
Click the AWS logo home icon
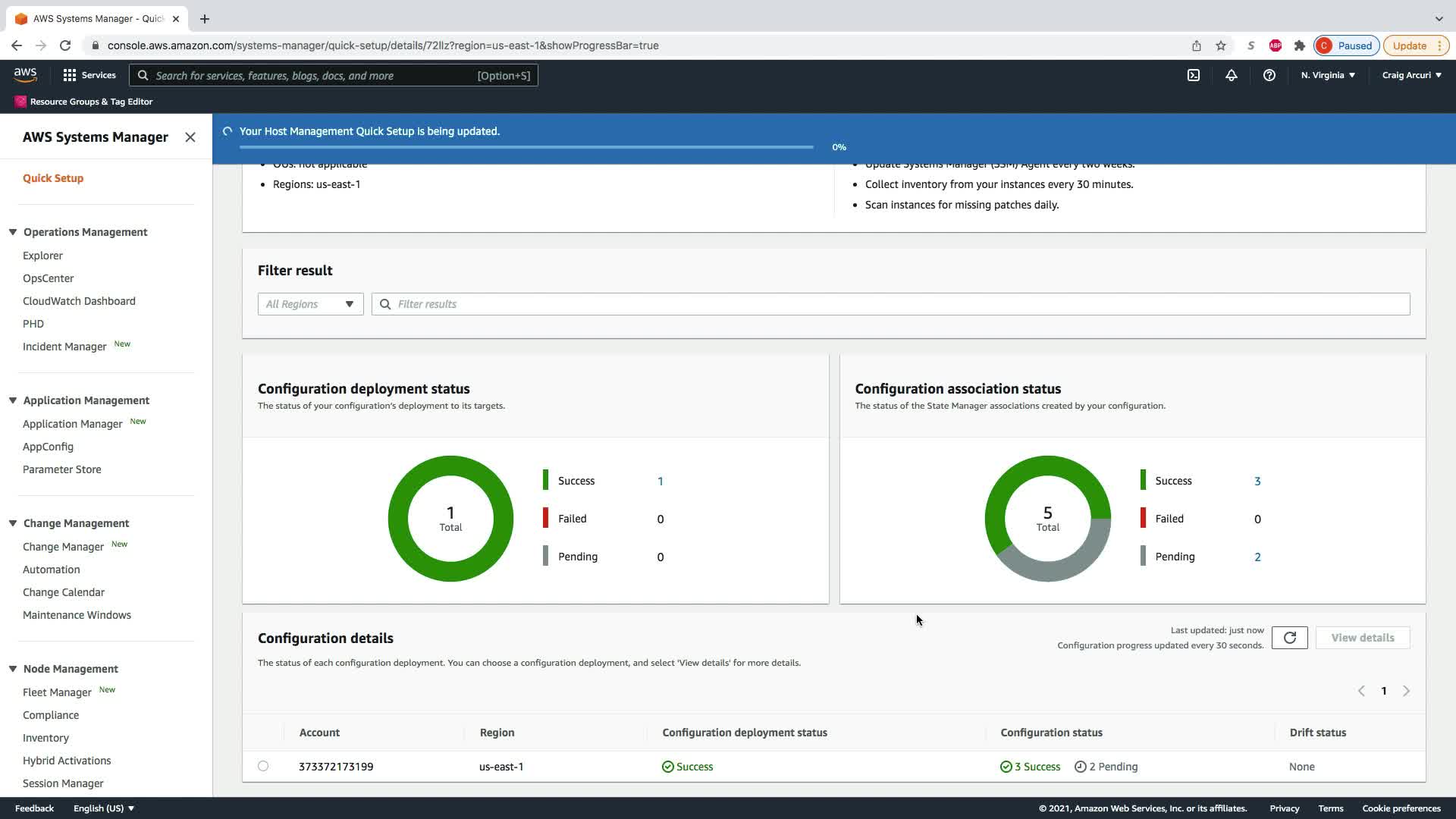pos(25,74)
